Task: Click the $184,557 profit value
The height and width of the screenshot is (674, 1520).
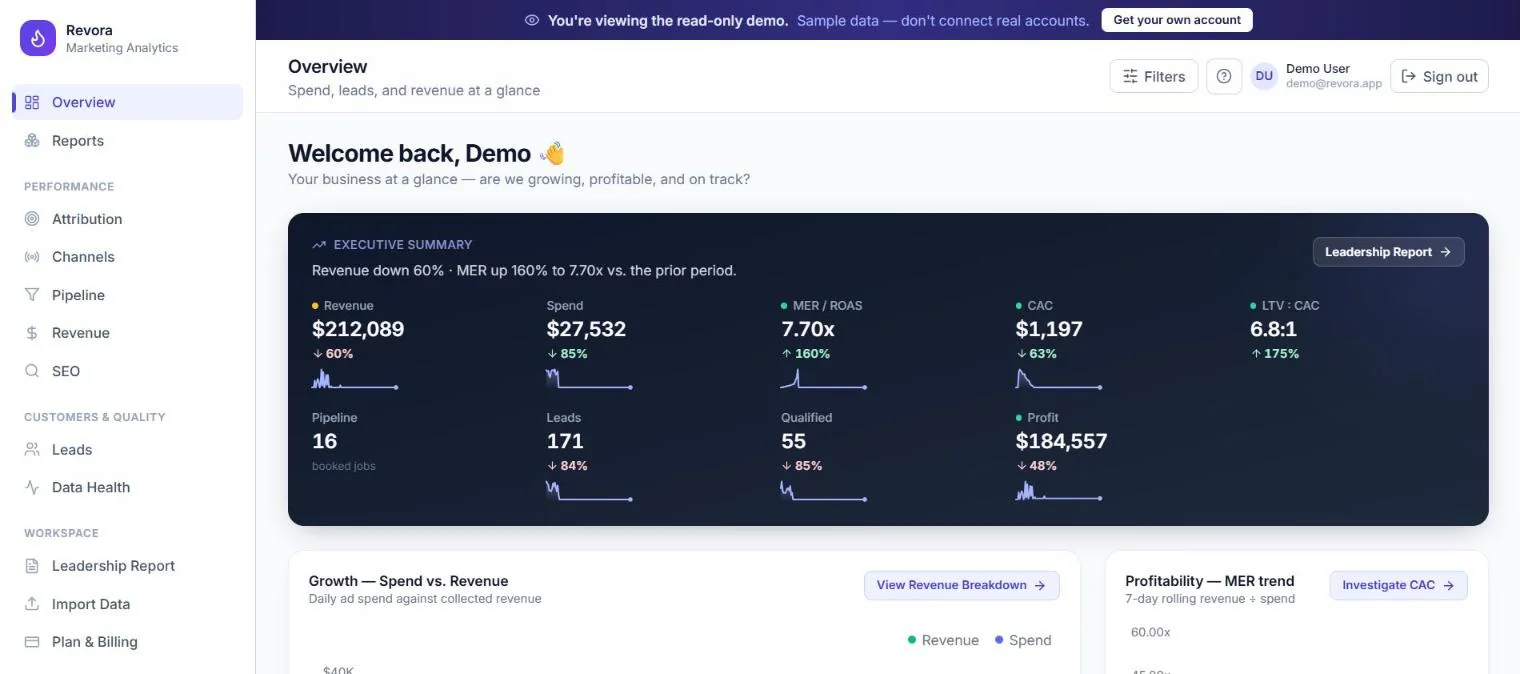Action: [x=1061, y=441]
